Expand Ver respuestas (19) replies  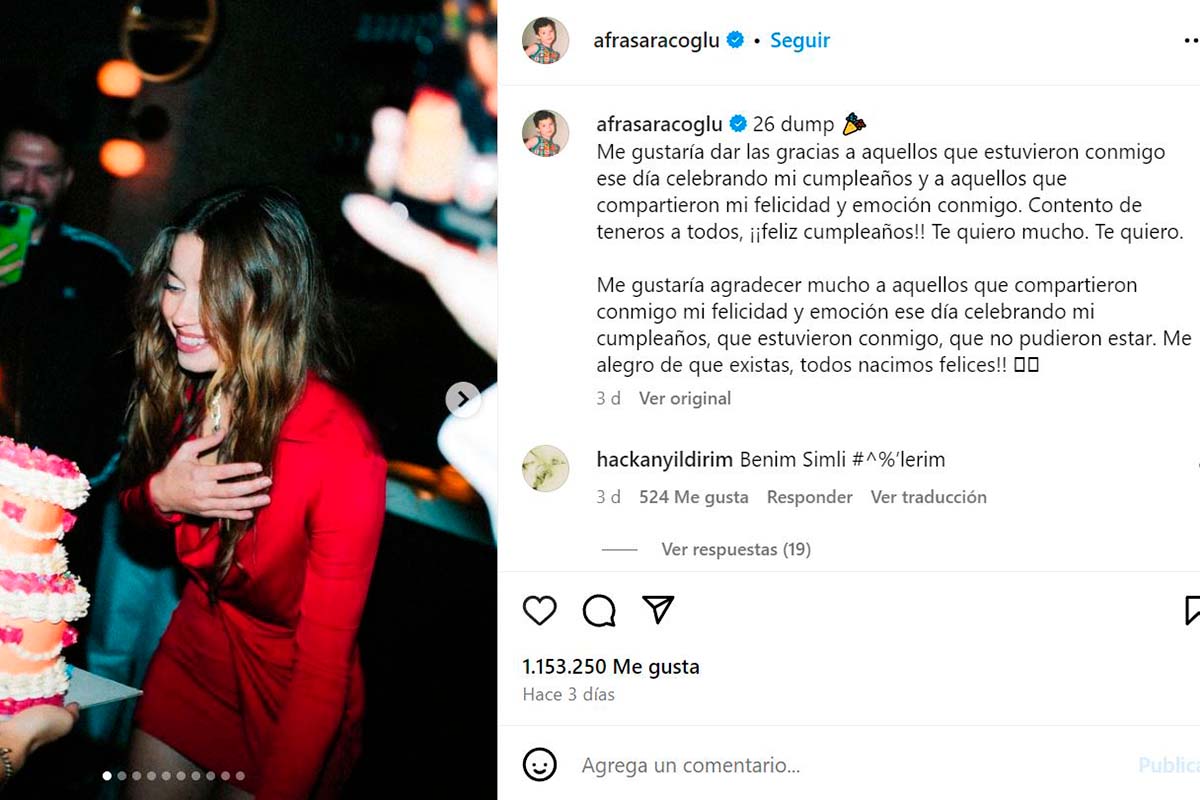[736, 549]
